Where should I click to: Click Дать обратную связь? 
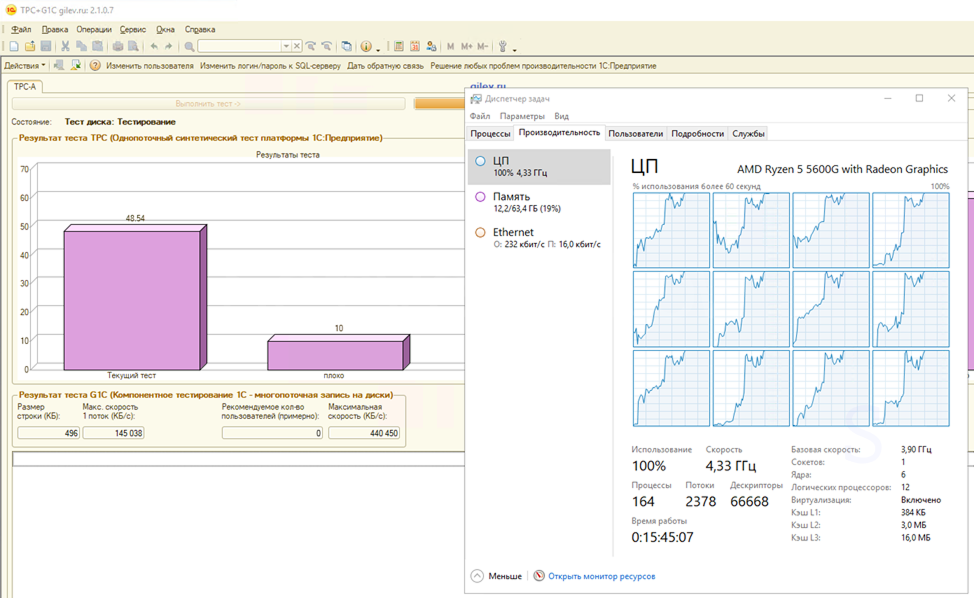(x=385, y=66)
